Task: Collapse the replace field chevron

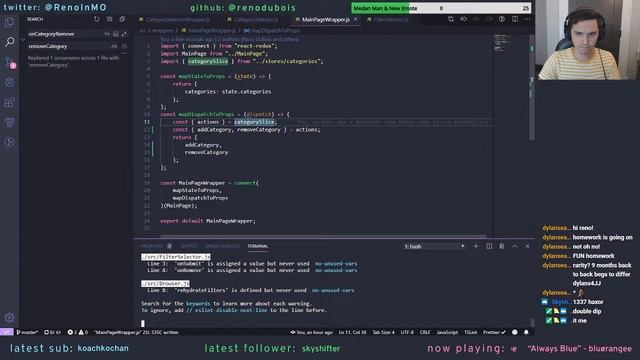Action: point(23,40)
